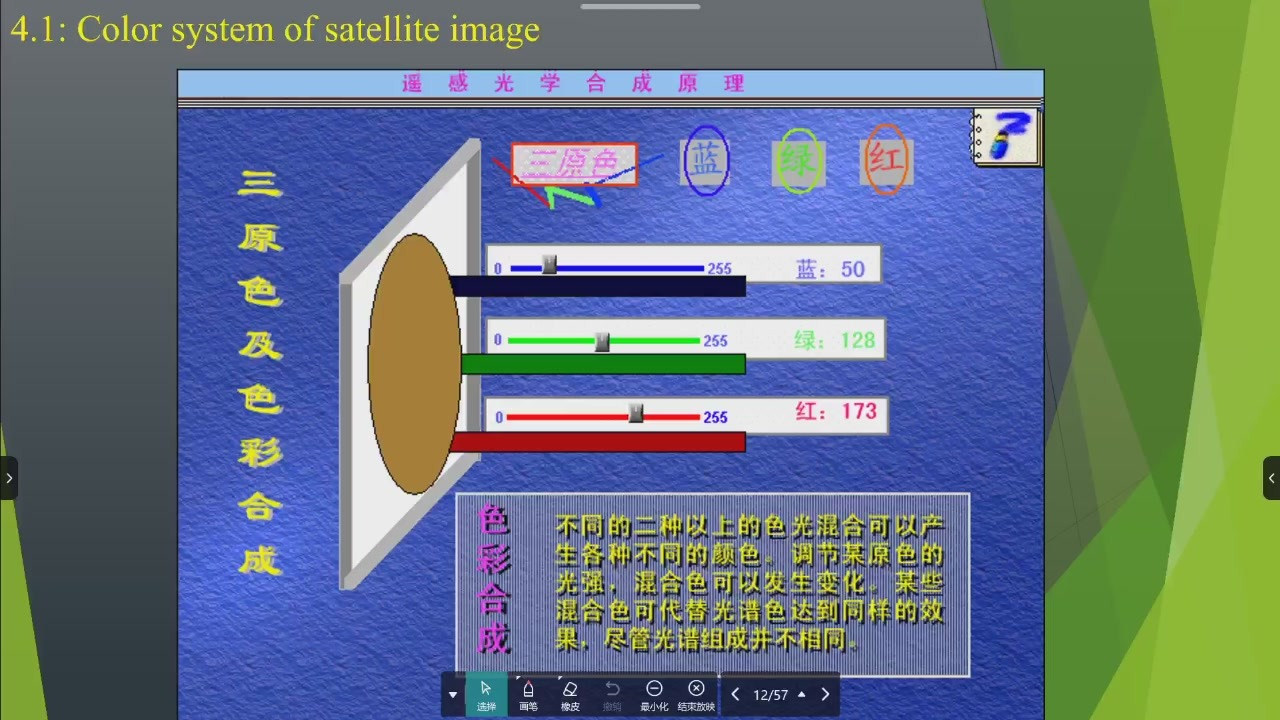Click the 最小化 minimize presentation icon
This screenshot has width=1280, height=720.
654,694
